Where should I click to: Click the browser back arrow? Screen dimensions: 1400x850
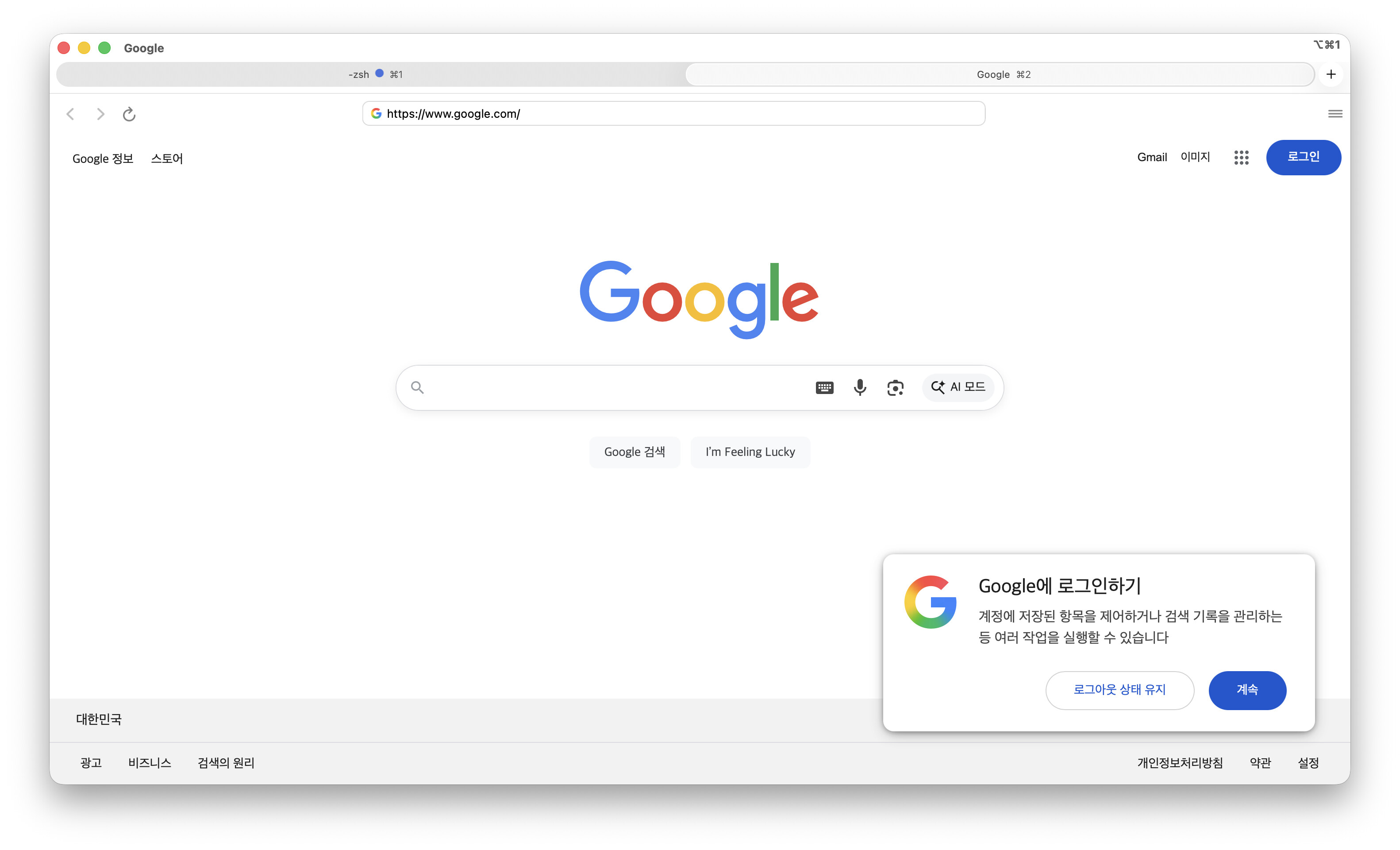[70, 114]
